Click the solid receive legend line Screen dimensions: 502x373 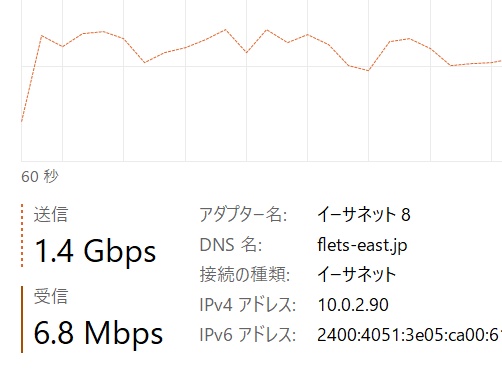22,319
